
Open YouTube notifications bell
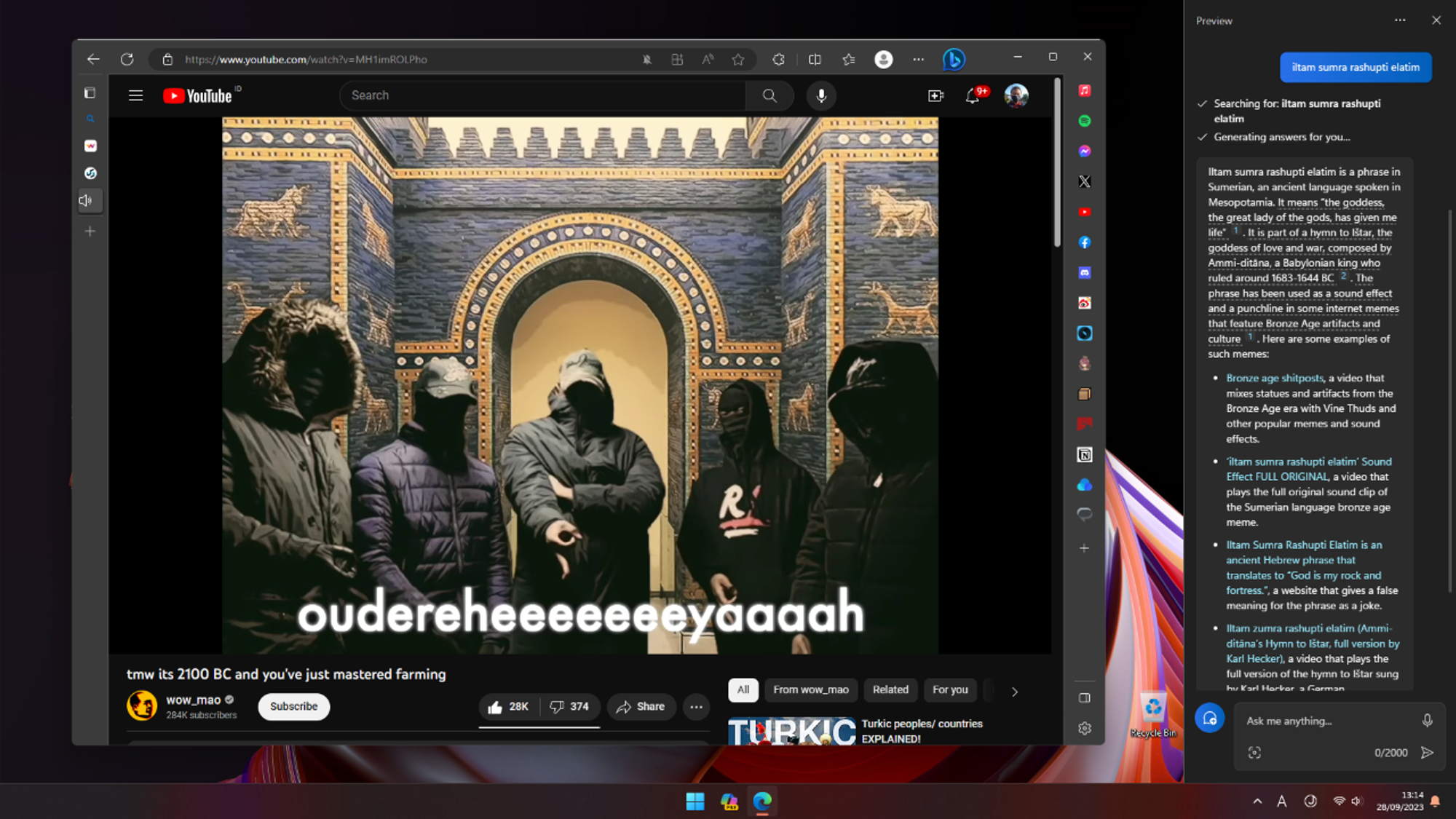click(973, 95)
